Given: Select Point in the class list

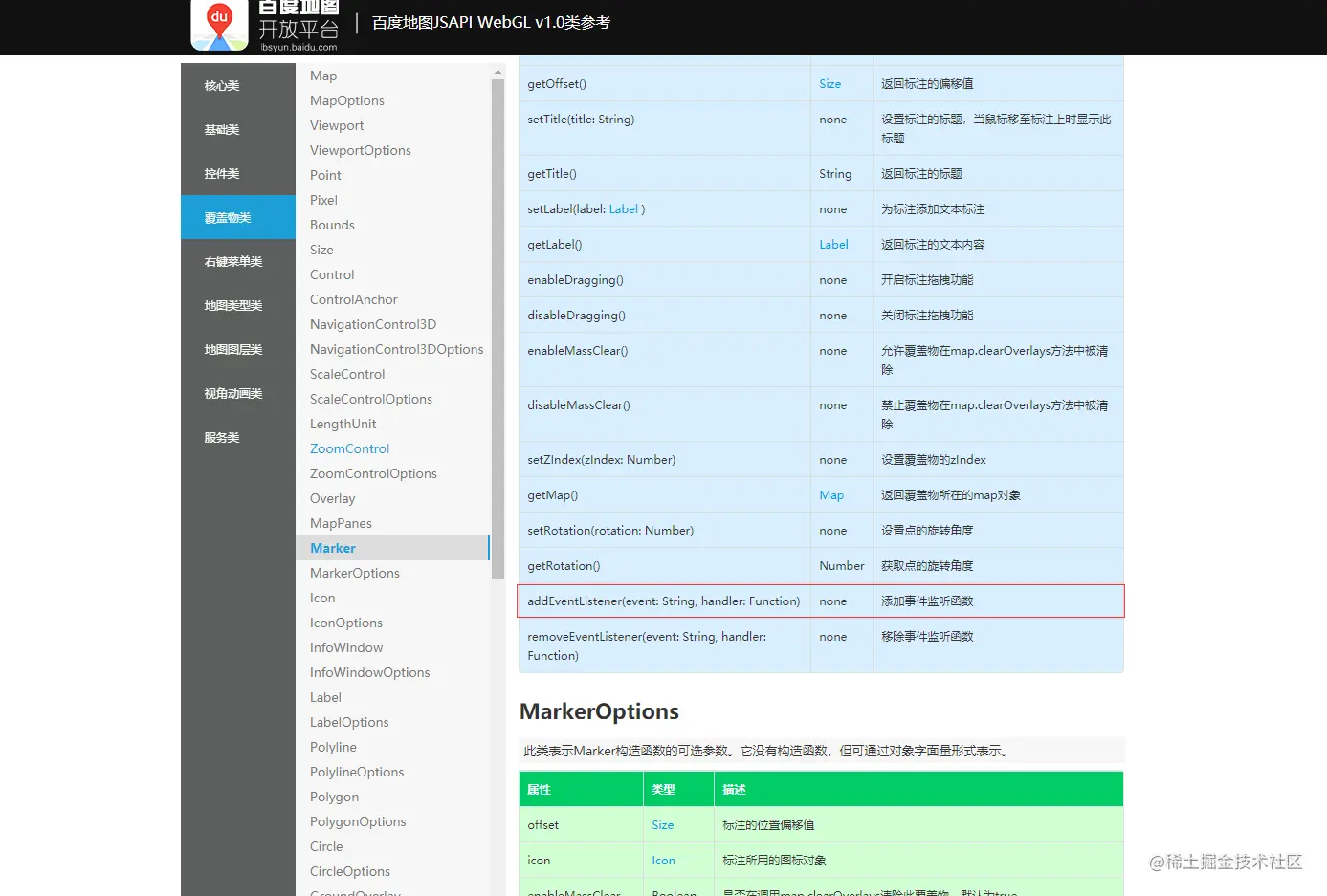Looking at the screenshot, I should pyautogui.click(x=325, y=175).
